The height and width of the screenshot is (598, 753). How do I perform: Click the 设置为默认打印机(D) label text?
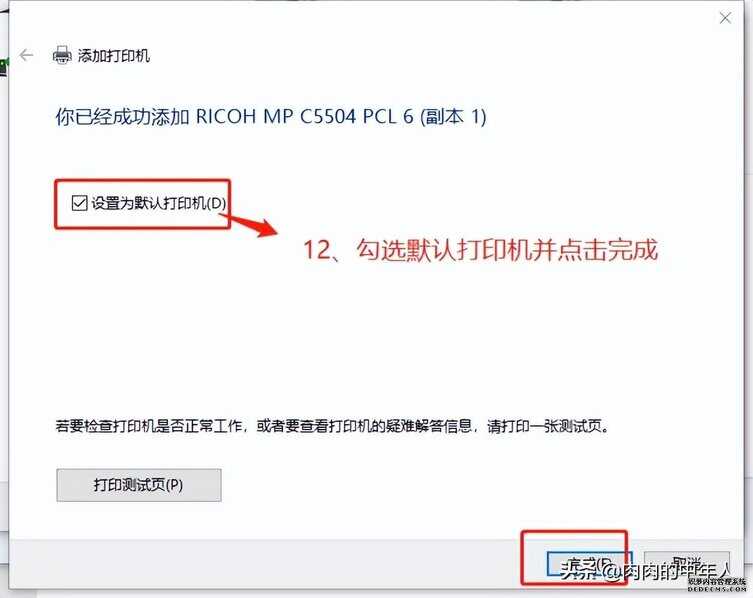click(158, 203)
